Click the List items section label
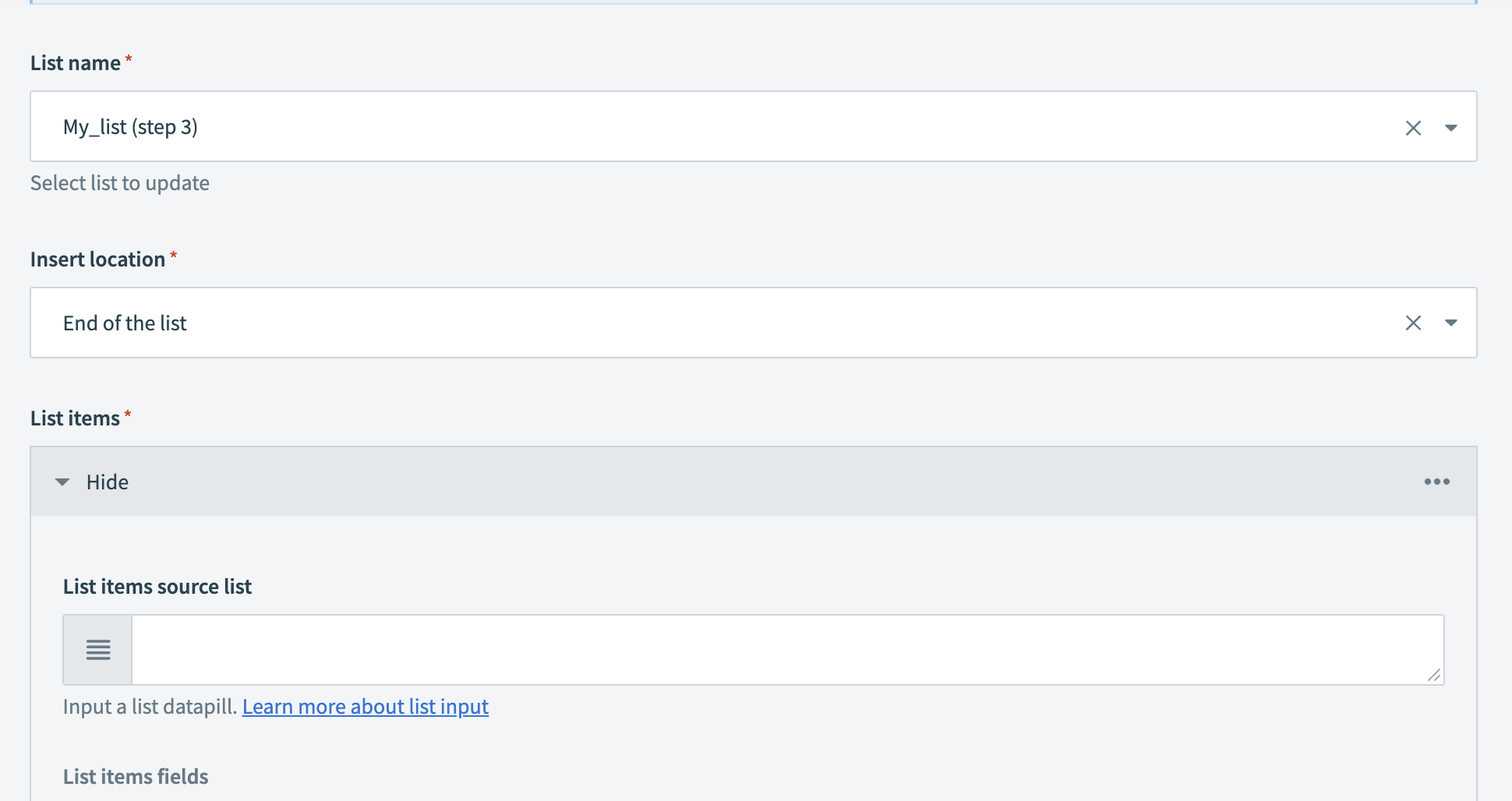The height and width of the screenshot is (801, 1512). point(75,418)
